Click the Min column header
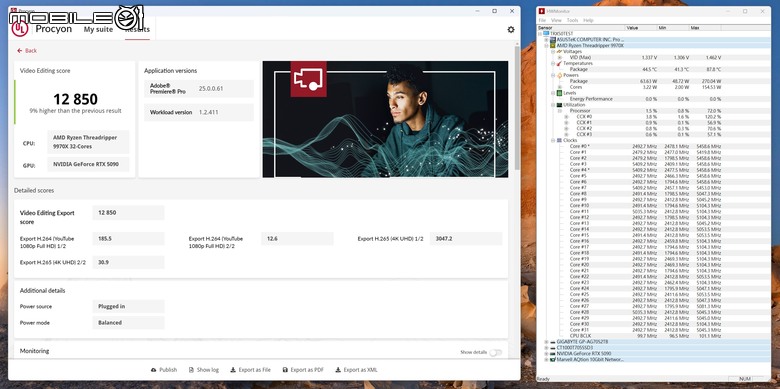 pos(673,27)
